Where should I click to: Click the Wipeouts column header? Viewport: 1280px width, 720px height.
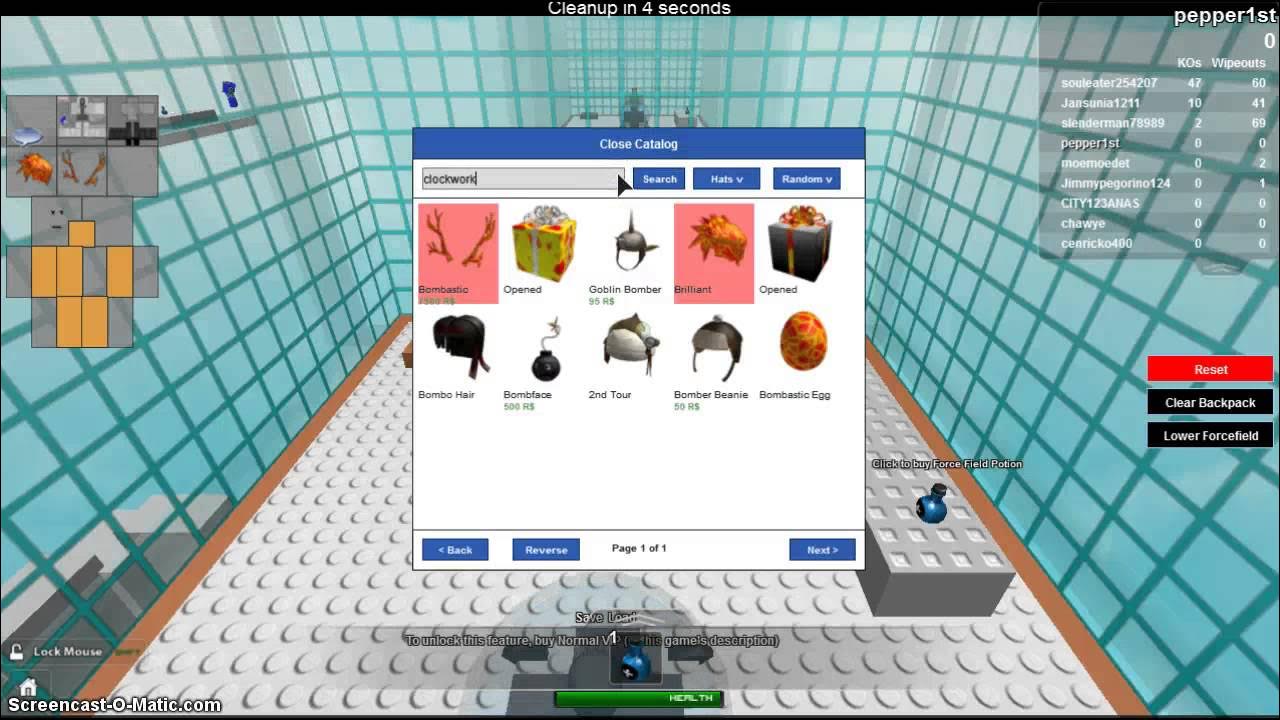[x=1238, y=63]
